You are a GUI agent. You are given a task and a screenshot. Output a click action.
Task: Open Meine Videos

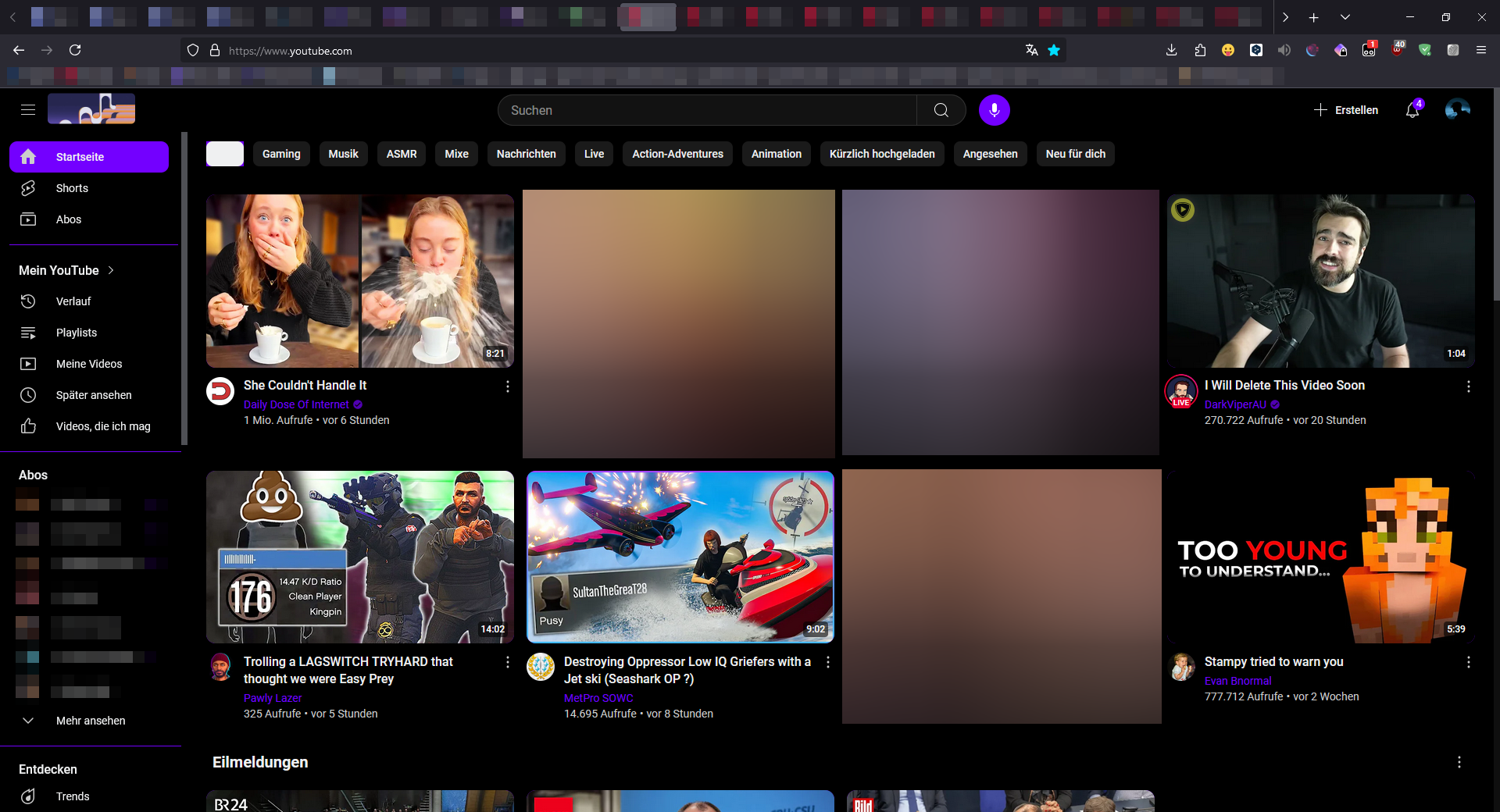pyautogui.click(x=89, y=364)
